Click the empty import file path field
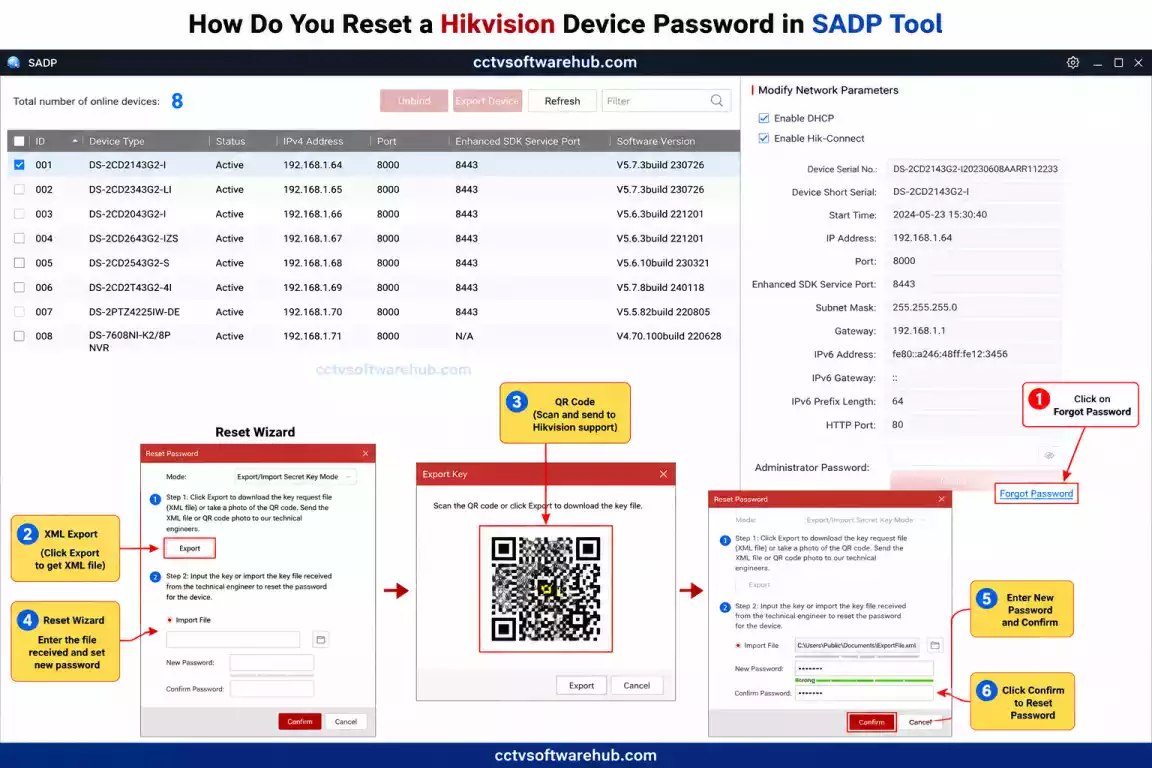Screen dimensions: 1152x768 pos(233,640)
